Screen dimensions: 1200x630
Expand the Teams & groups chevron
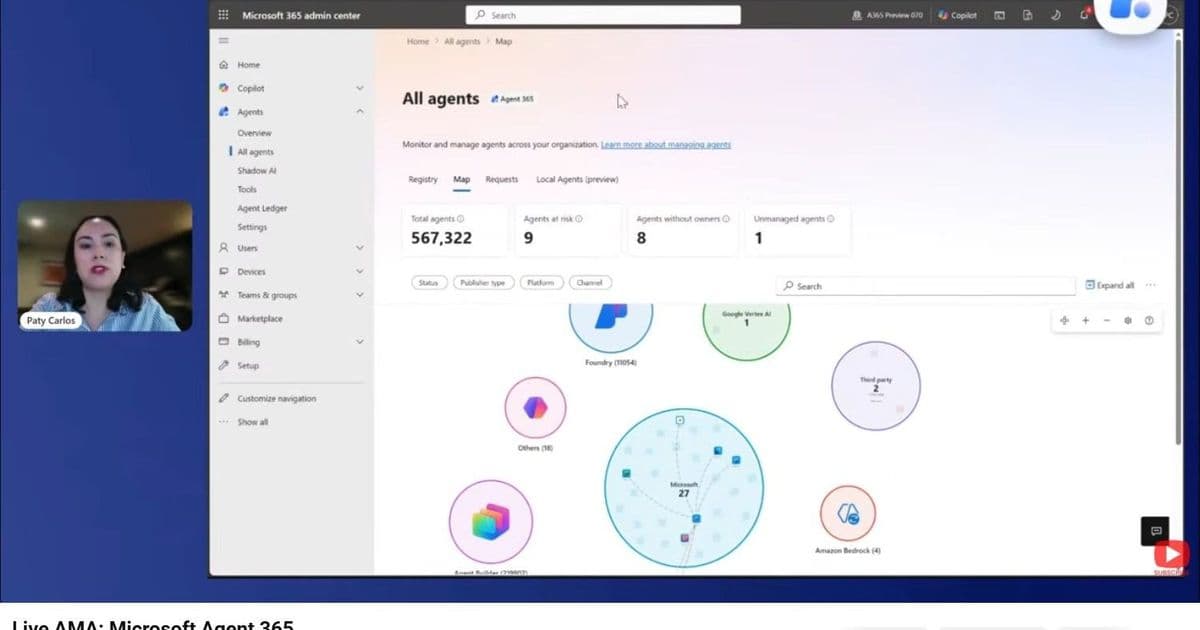pyautogui.click(x=359, y=295)
